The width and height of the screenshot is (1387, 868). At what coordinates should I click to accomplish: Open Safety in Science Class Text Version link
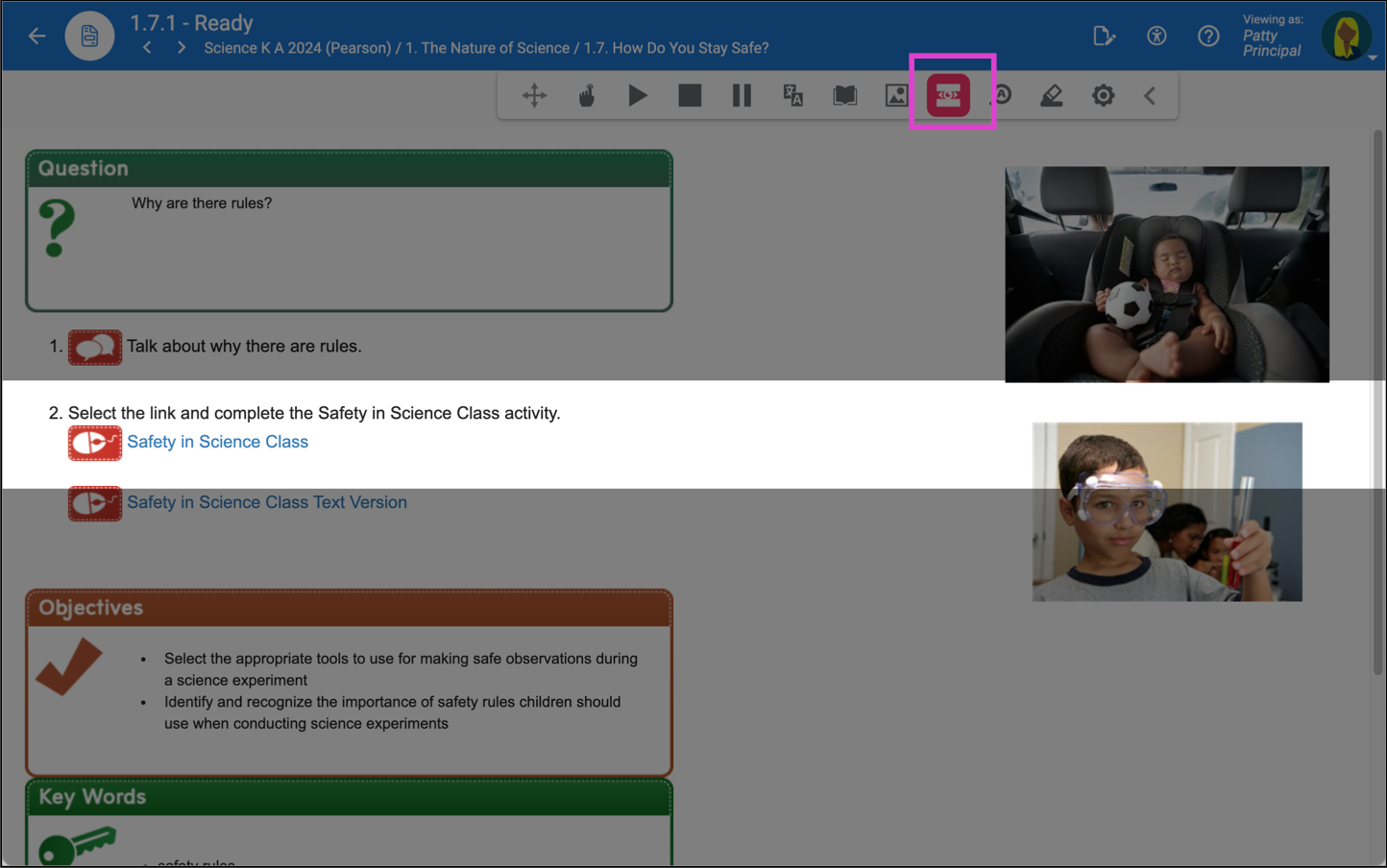point(267,502)
